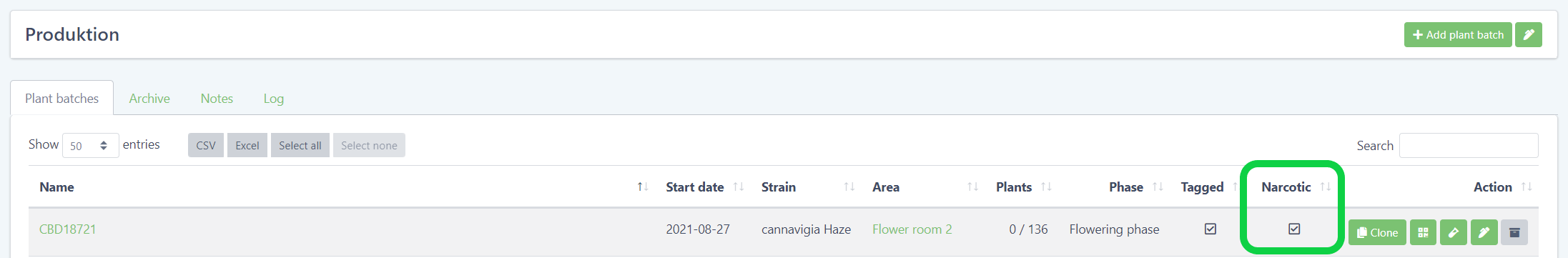Viewport: 1568px width, 258px height.
Task: Sort the table by Narcotic arrows
Action: (x=1325, y=187)
